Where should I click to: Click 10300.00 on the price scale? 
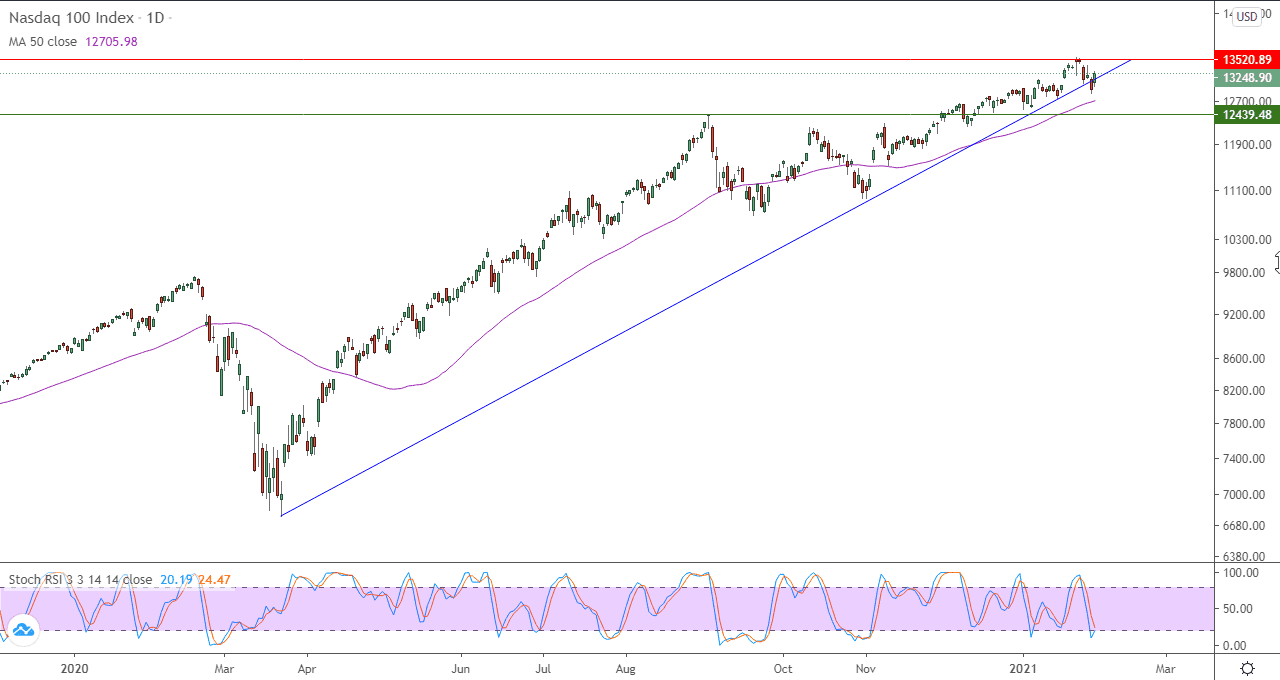(1247, 240)
